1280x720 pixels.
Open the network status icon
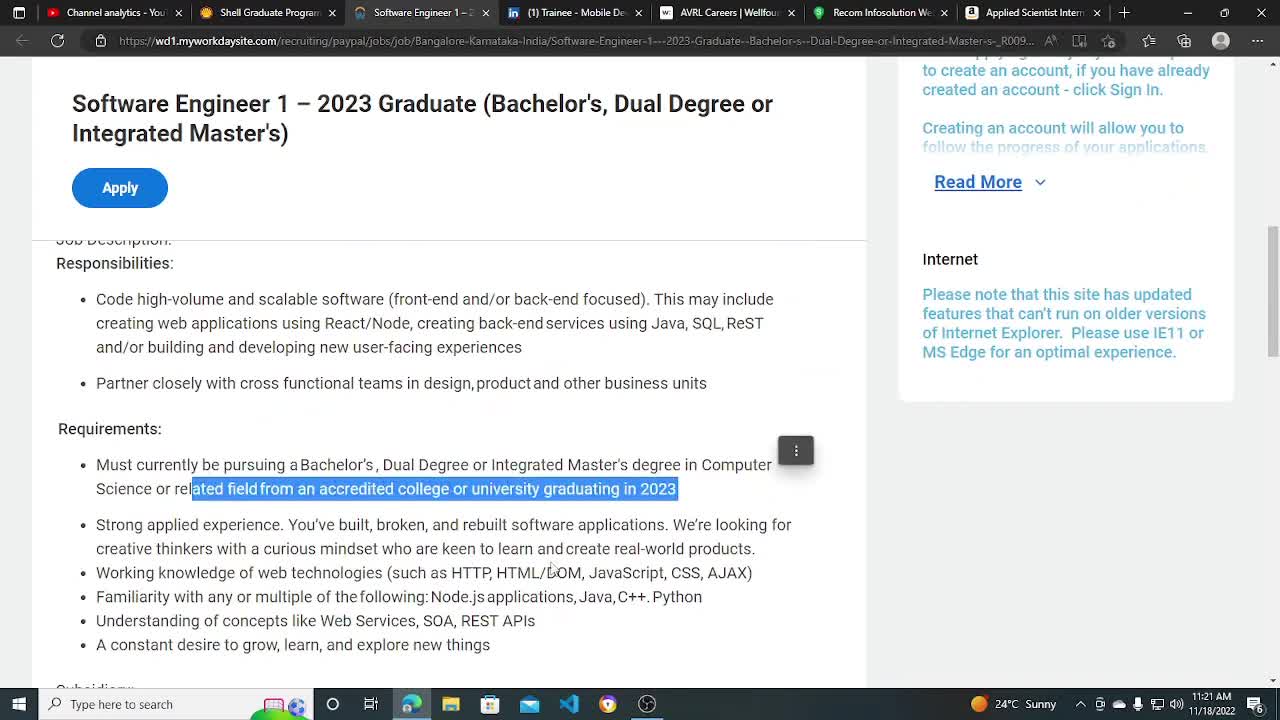[x=1157, y=704]
